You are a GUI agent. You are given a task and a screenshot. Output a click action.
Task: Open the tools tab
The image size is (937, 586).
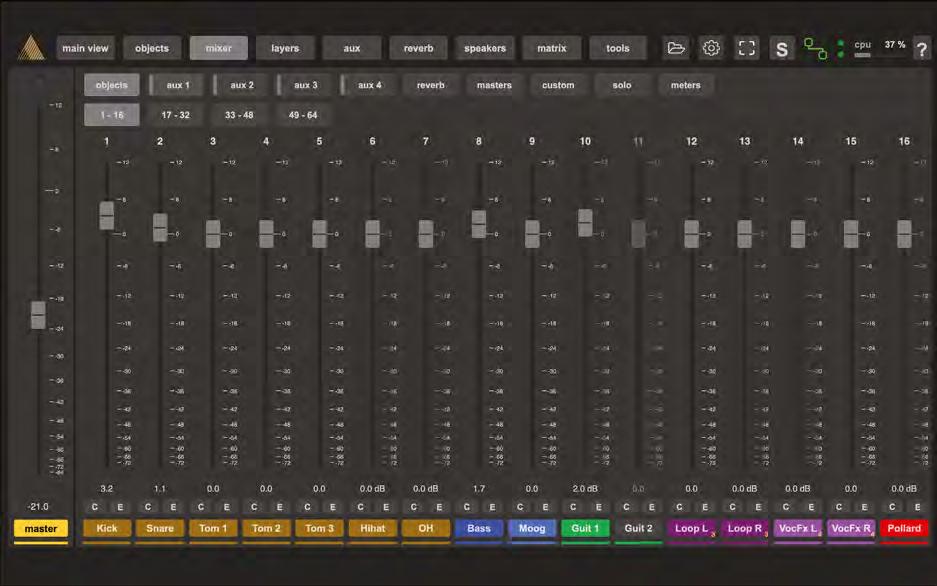(x=618, y=48)
